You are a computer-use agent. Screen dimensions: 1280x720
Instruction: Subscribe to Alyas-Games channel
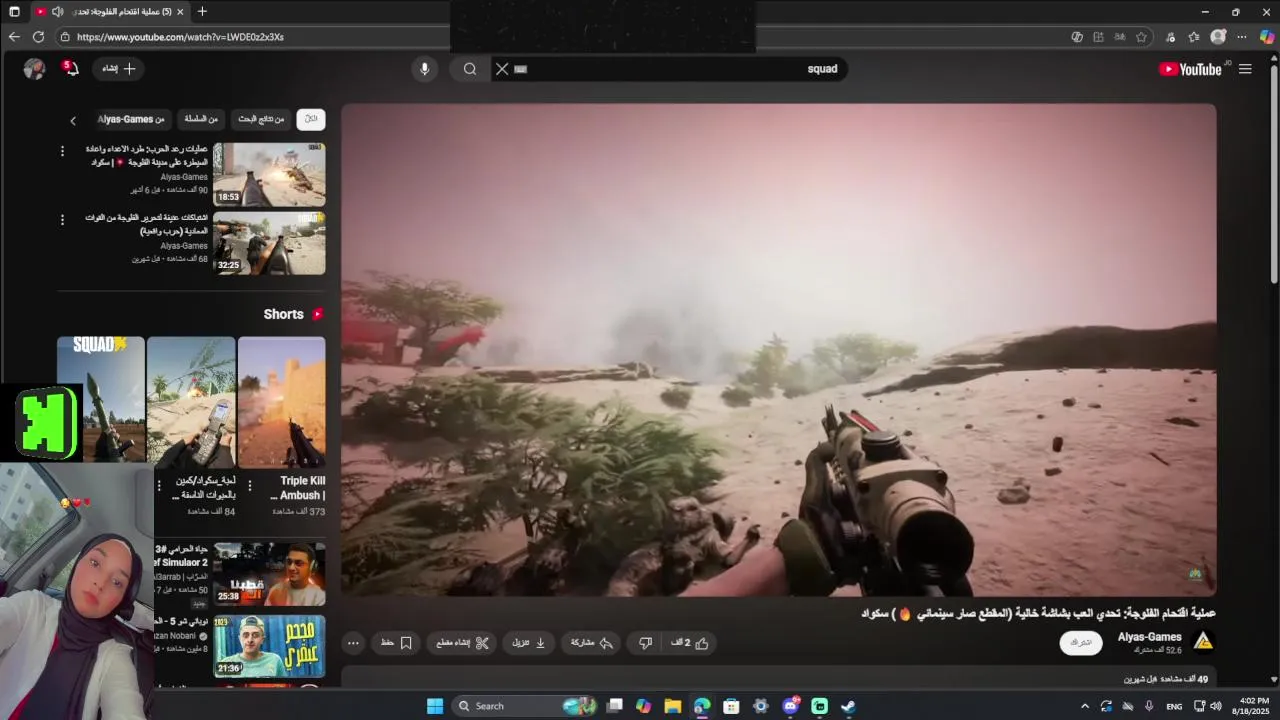click(1081, 642)
